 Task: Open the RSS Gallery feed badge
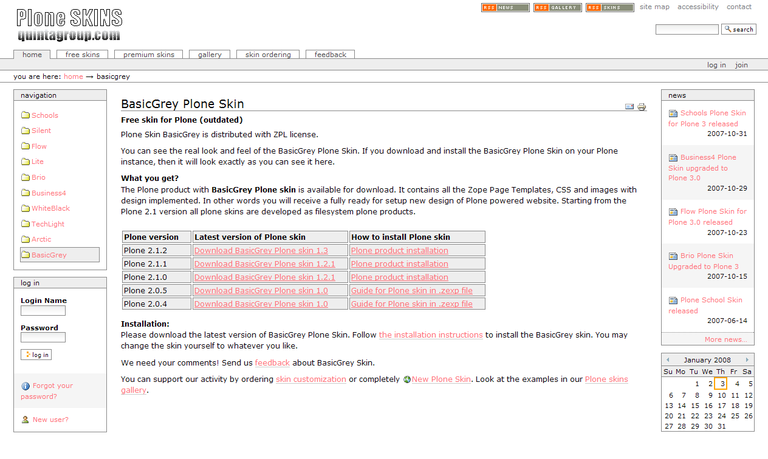557,8
